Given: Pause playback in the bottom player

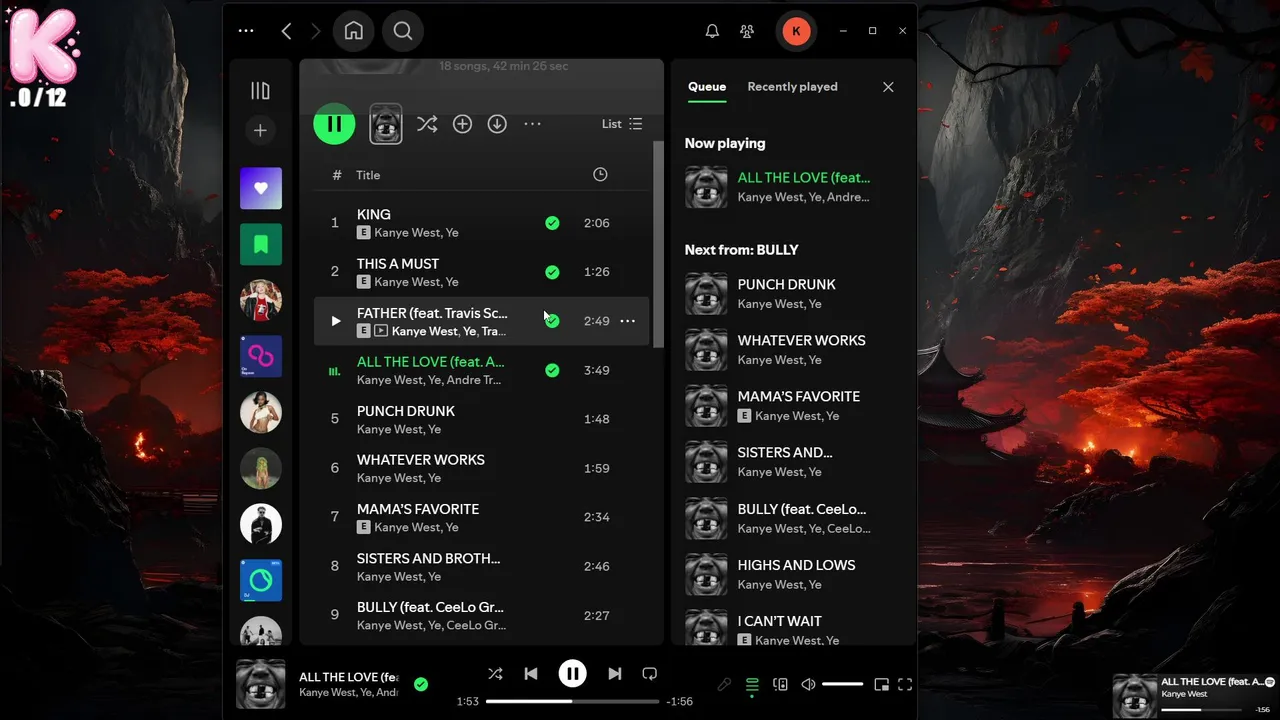Looking at the screenshot, I should (x=572, y=674).
